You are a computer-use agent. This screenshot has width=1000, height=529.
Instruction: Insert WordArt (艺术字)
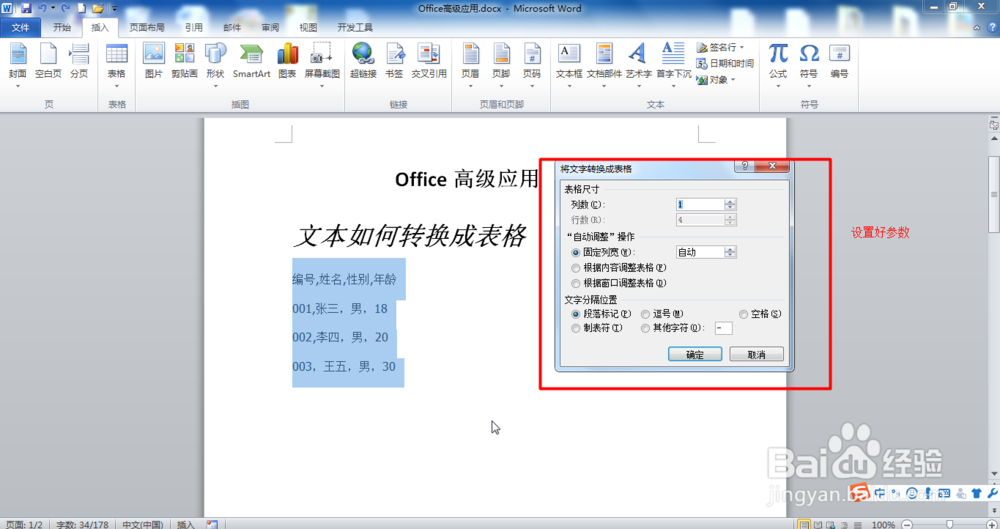[638, 66]
